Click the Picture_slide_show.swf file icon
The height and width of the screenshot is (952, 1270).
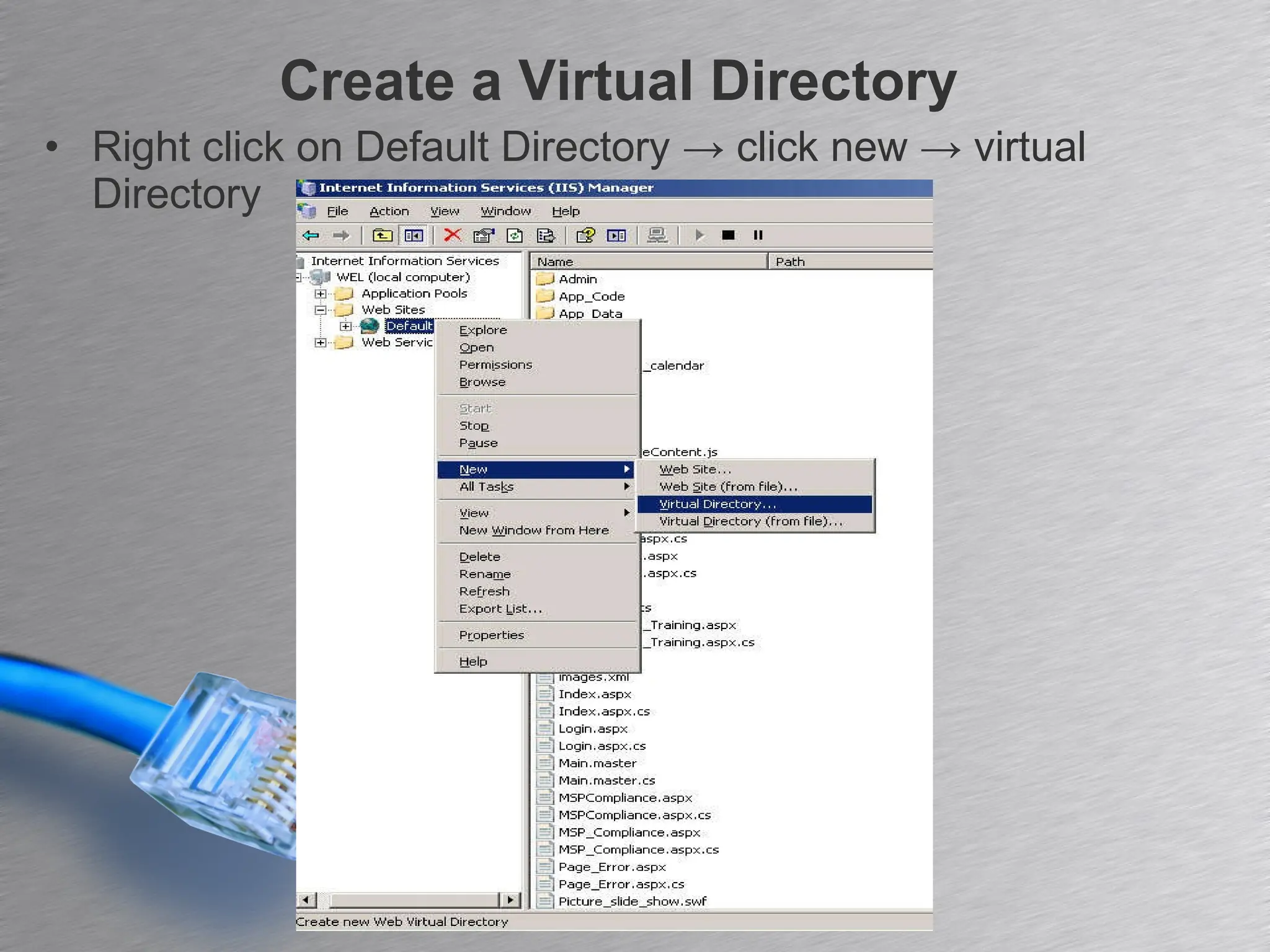click(x=545, y=902)
